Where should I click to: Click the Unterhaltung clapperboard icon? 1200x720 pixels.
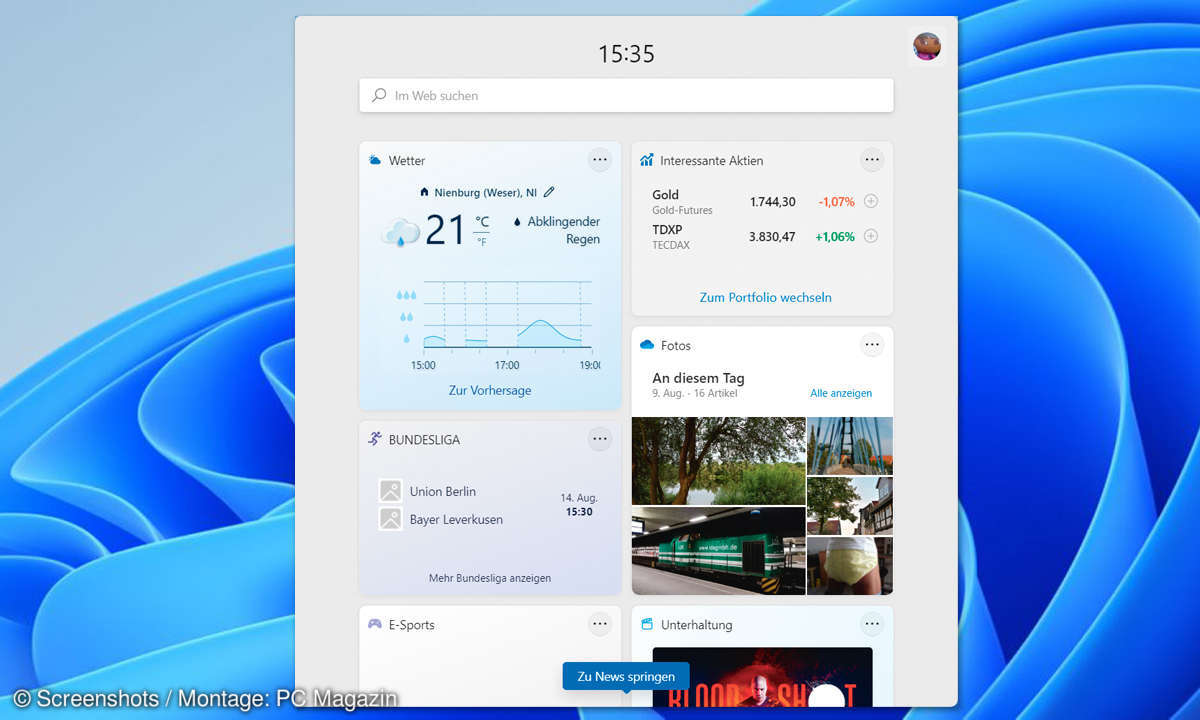[x=647, y=624]
